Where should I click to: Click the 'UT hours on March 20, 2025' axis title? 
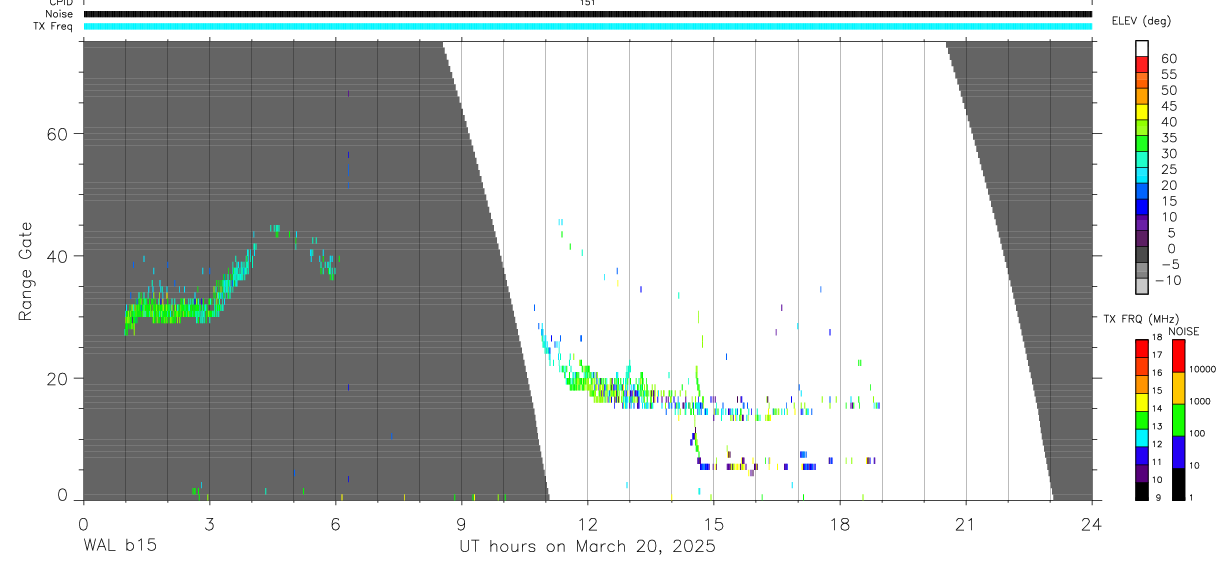[587, 547]
